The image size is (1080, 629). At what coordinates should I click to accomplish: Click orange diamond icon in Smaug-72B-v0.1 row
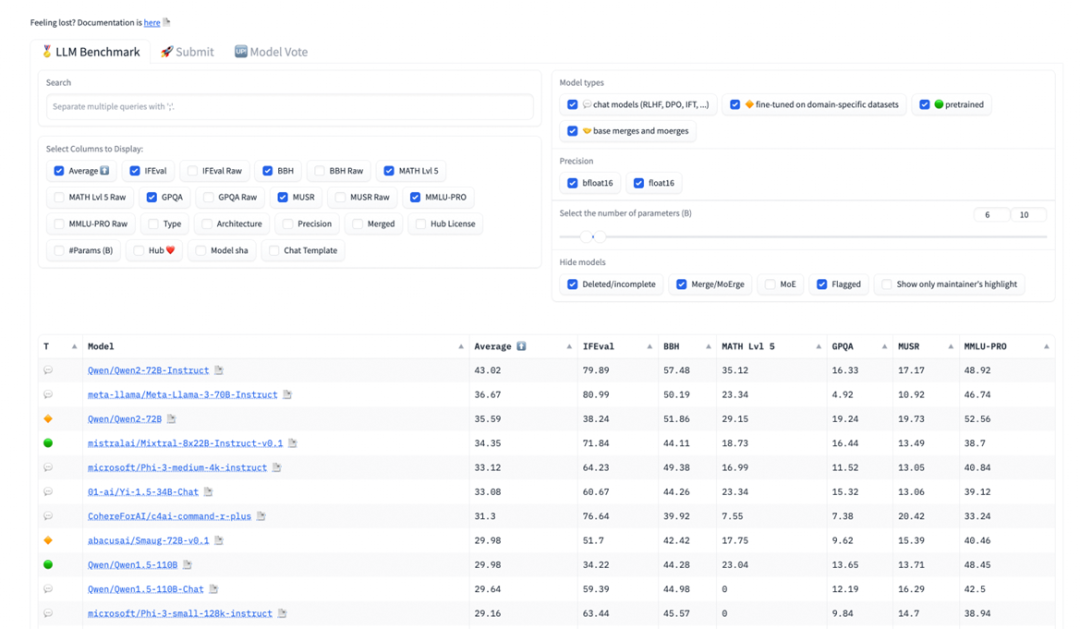click(x=48, y=540)
